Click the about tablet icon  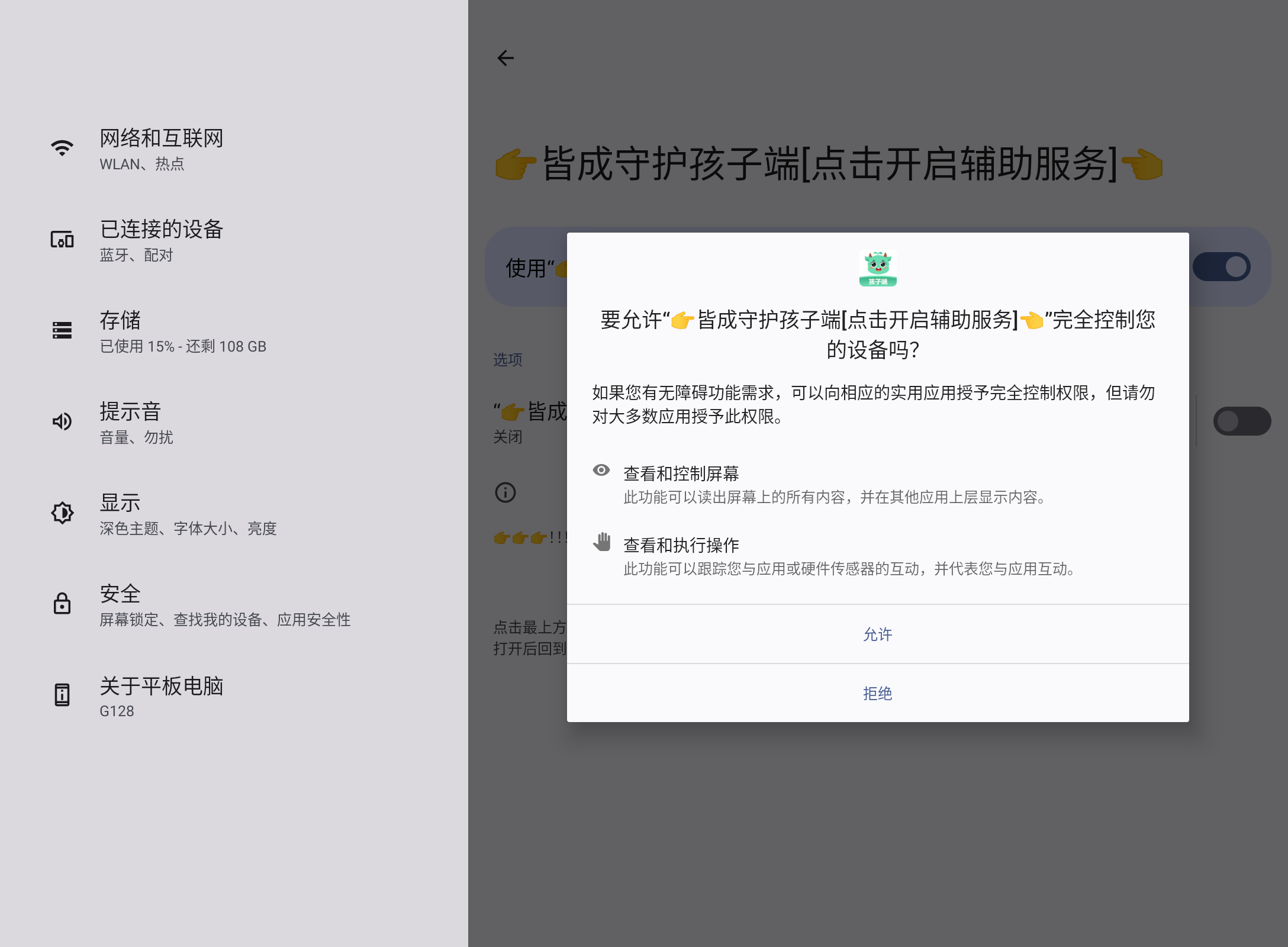(62, 694)
